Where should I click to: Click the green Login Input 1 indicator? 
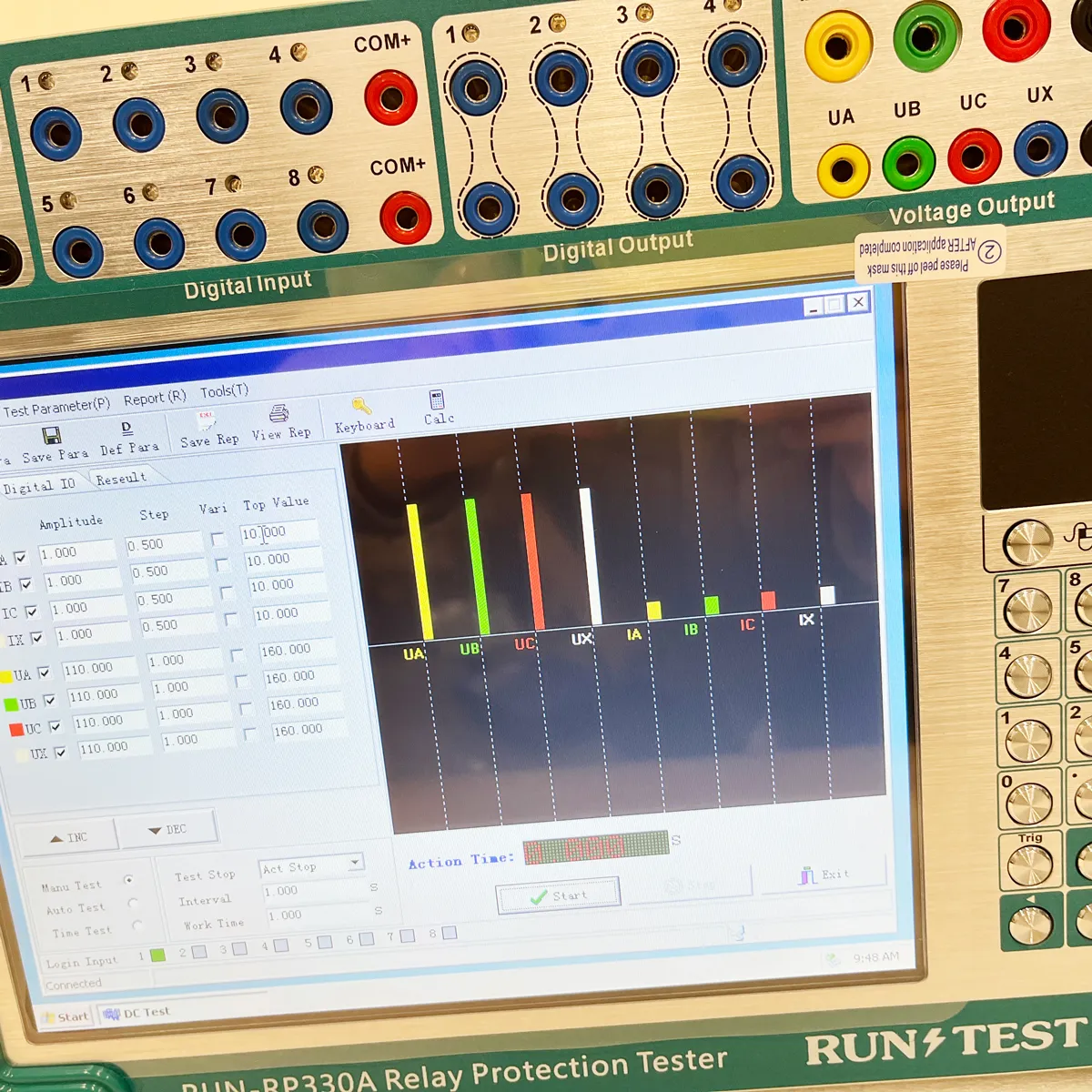157,955
